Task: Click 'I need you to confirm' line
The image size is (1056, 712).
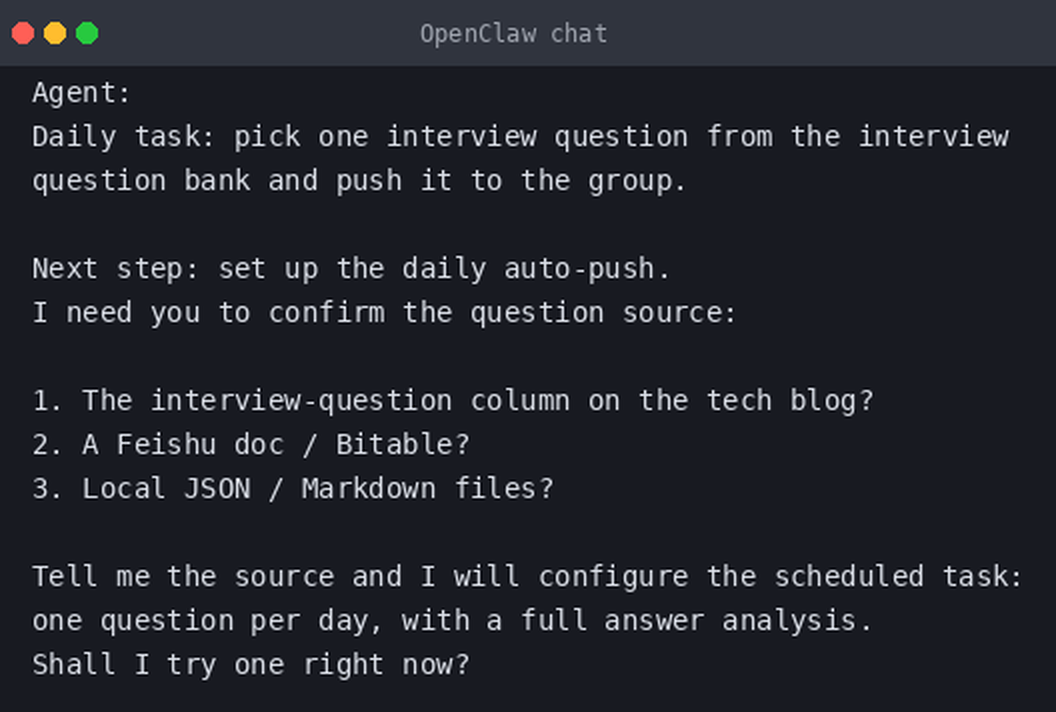Action: [384, 313]
